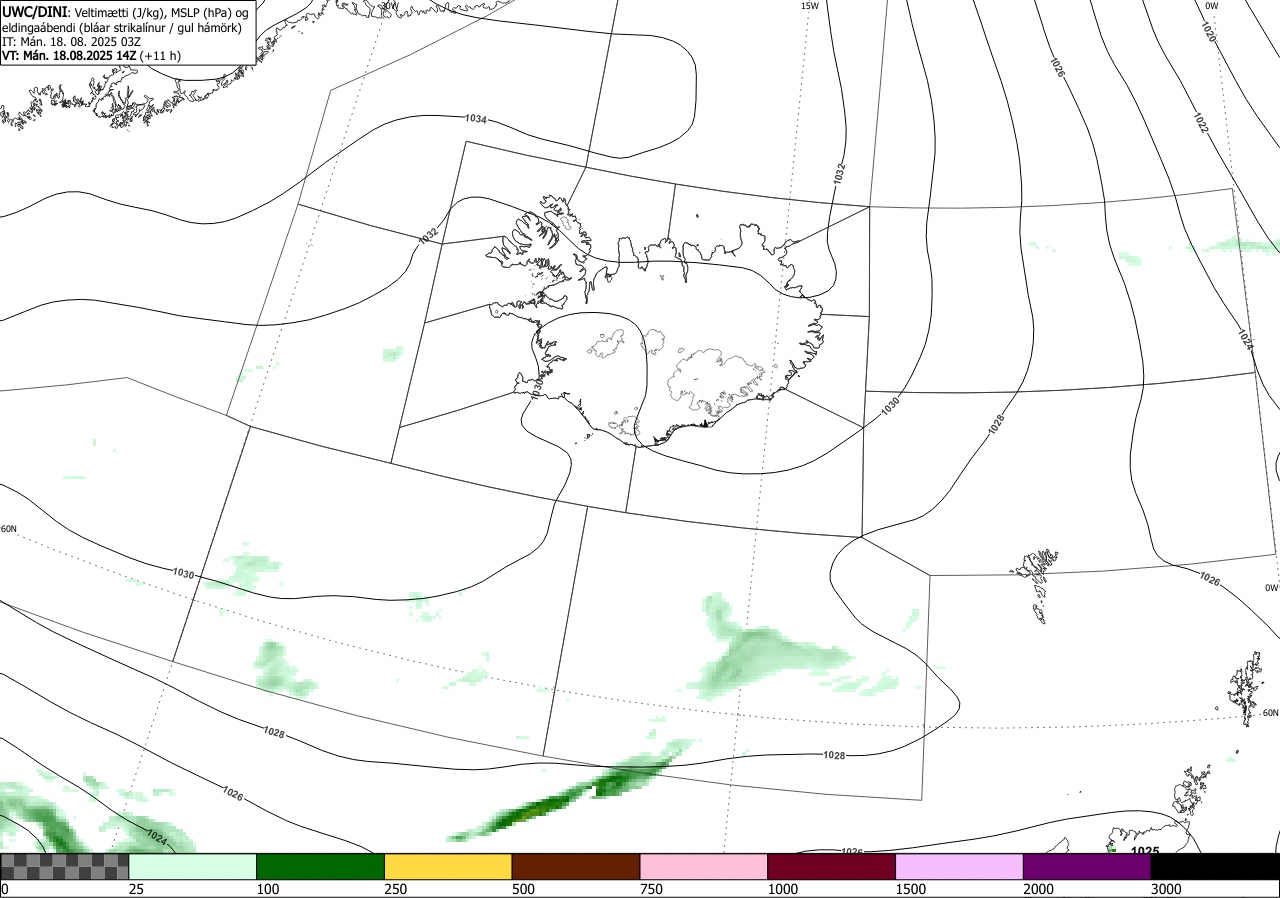The width and height of the screenshot is (1280, 898).
Task: Pick the pink 750–1000 legend swatch
Action: (x=704, y=866)
